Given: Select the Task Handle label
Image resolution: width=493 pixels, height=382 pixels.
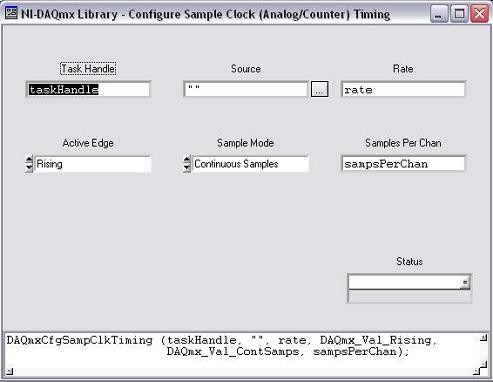Looking at the screenshot, I should tap(88, 69).
